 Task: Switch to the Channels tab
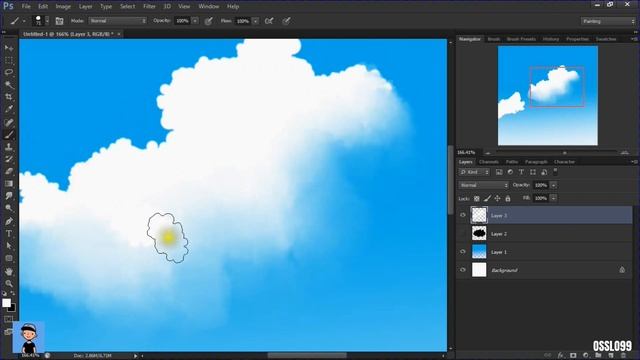(489, 162)
